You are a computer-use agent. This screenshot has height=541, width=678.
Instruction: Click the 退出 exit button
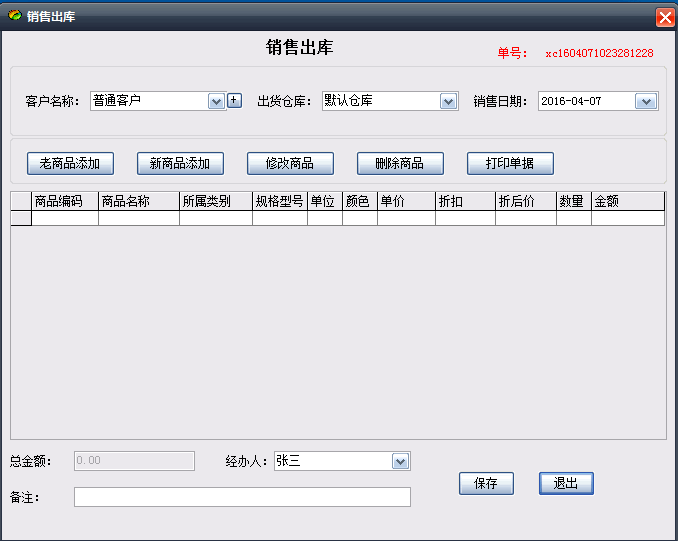tap(566, 483)
